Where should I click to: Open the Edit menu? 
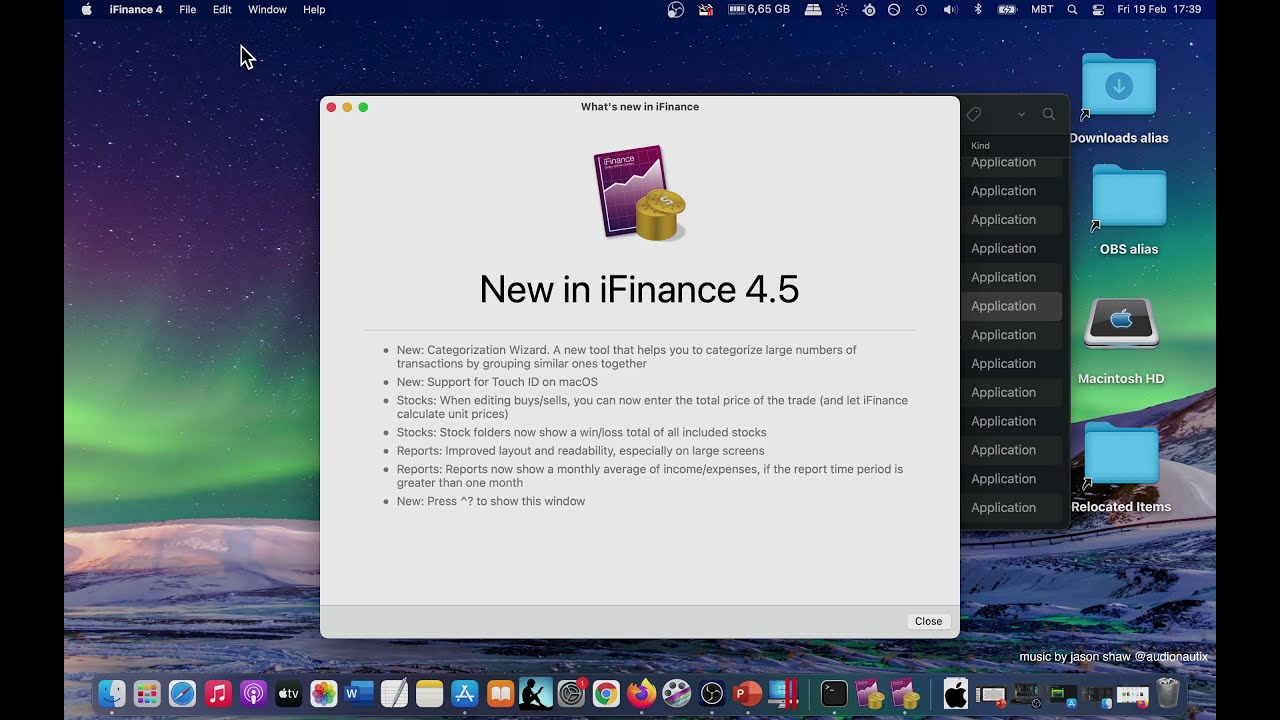tap(222, 9)
